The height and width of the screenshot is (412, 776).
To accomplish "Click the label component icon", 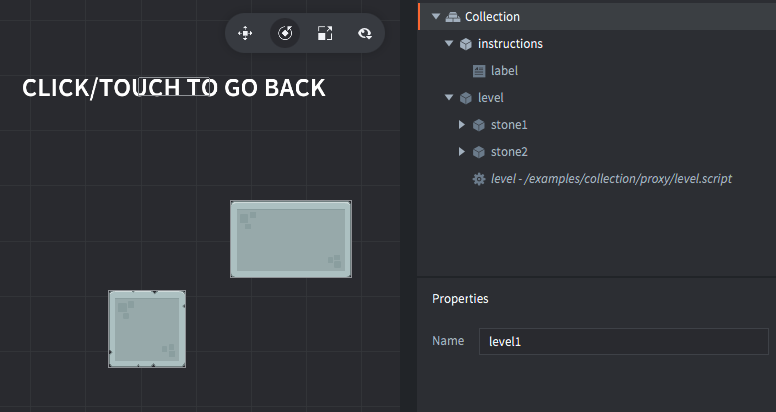I will [478, 71].
